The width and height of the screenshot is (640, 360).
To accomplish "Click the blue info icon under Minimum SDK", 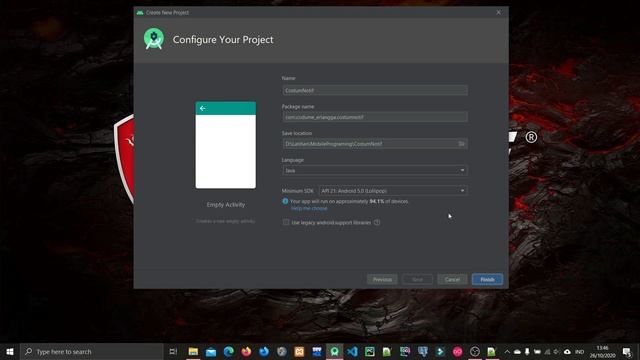I will pyautogui.click(x=285, y=201).
